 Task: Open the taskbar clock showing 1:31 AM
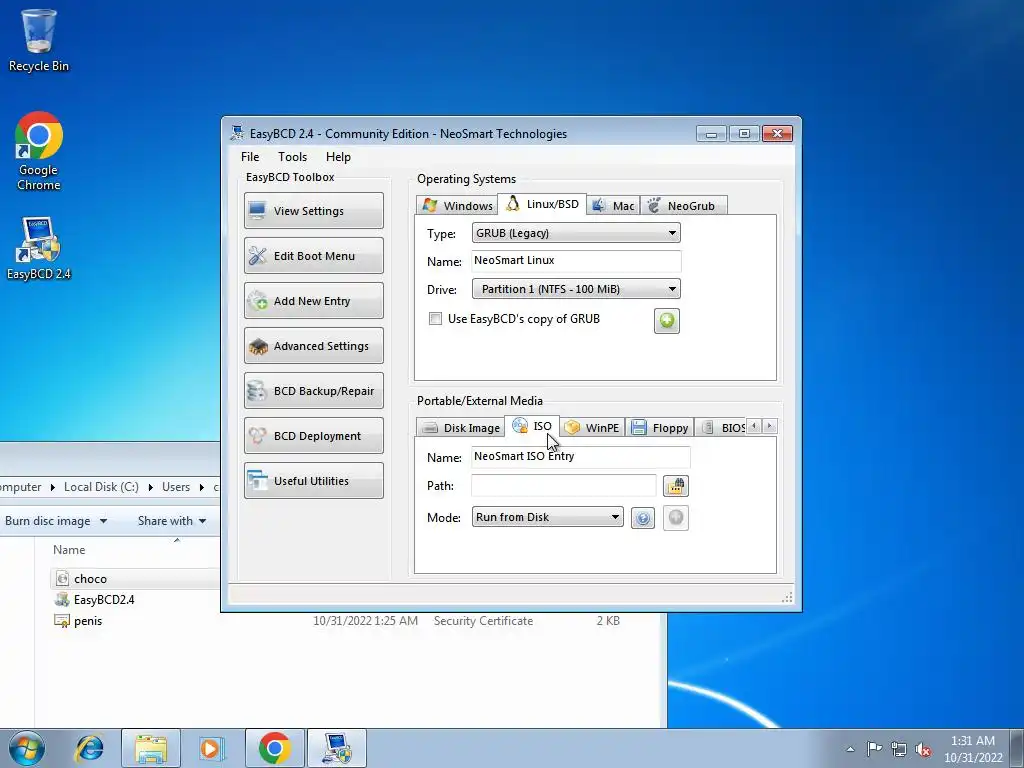973,749
